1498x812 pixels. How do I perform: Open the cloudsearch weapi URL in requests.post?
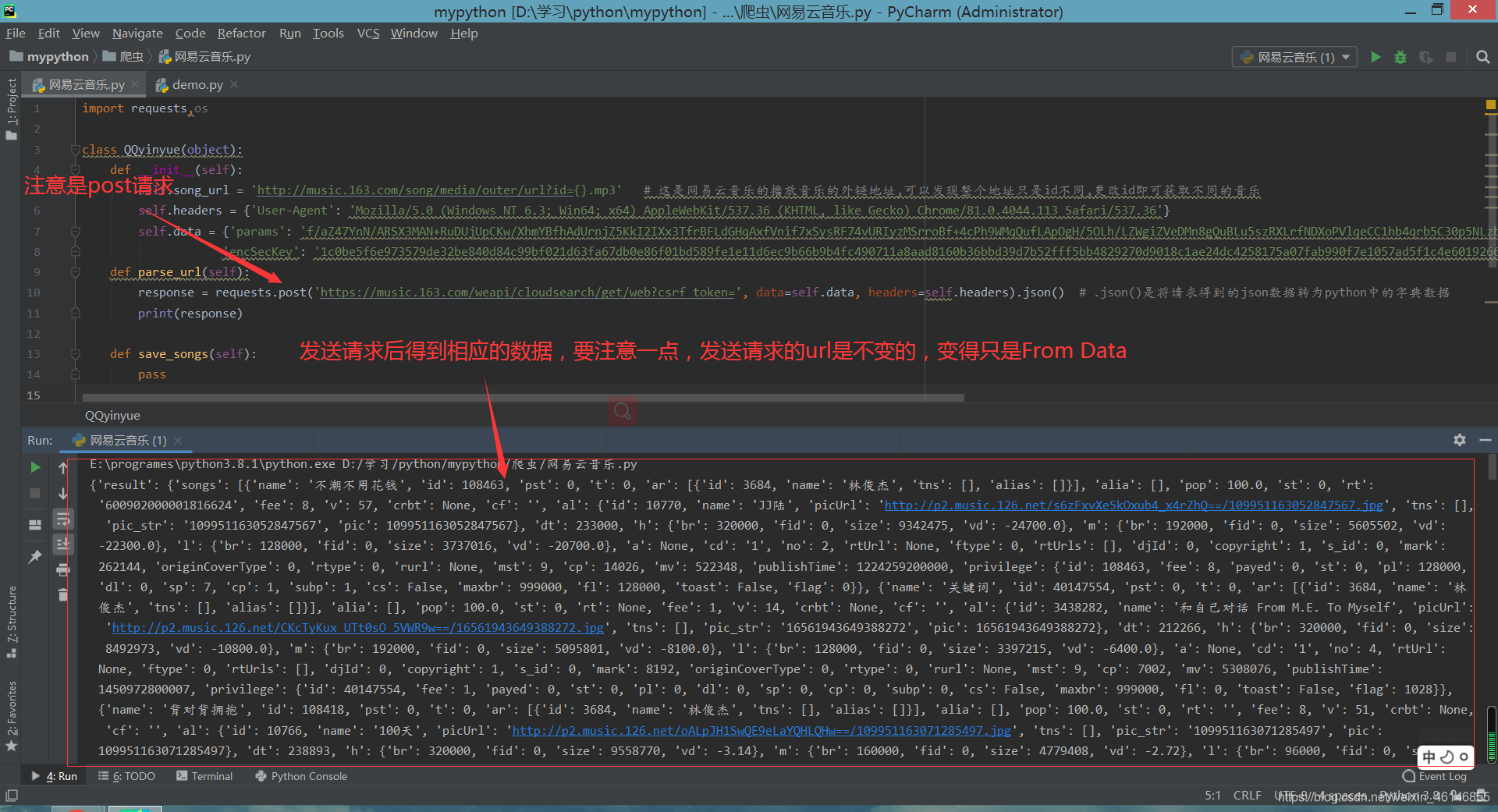pyautogui.click(x=527, y=293)
